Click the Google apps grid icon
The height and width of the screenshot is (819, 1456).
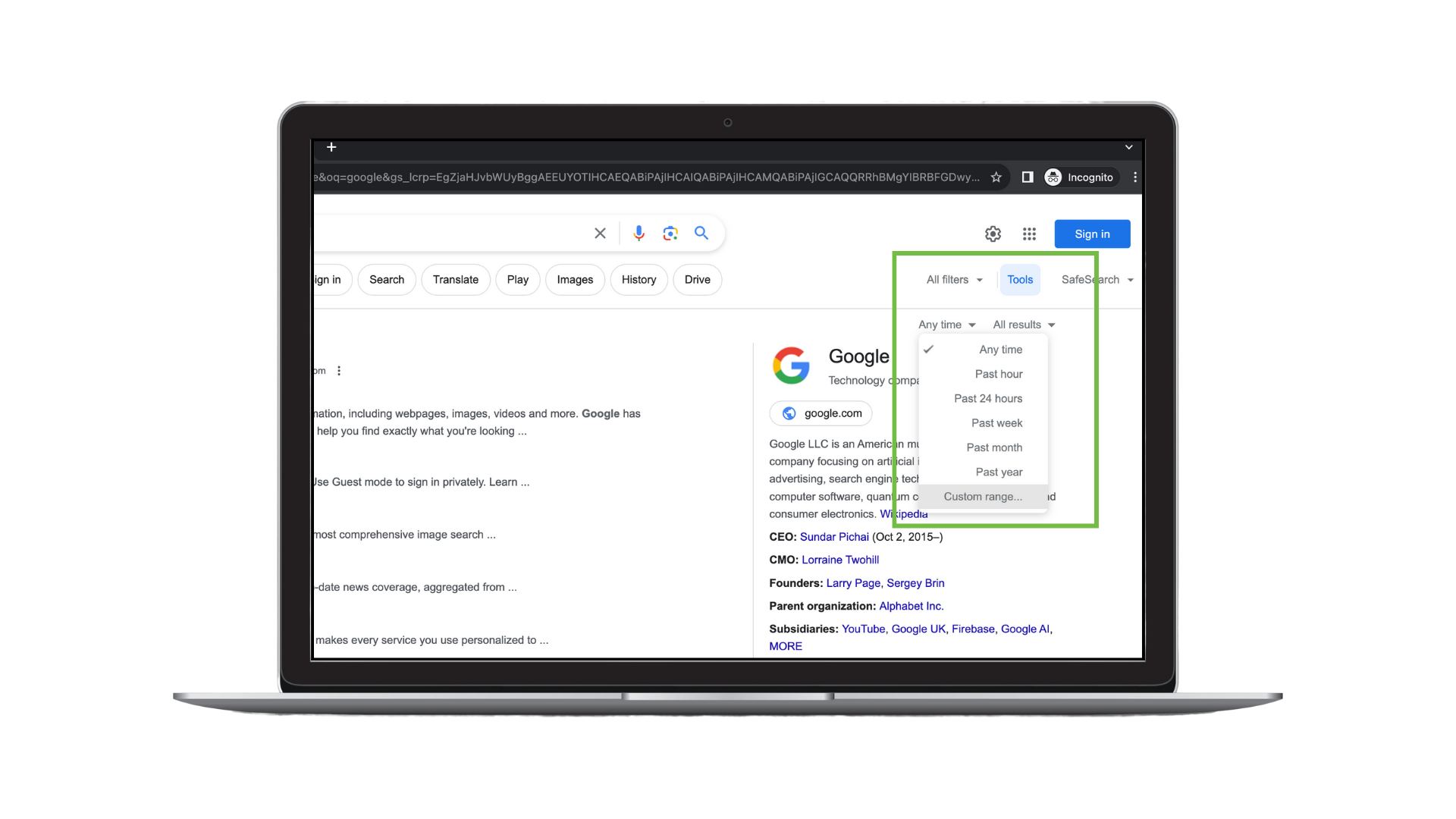click(1029, 233)
